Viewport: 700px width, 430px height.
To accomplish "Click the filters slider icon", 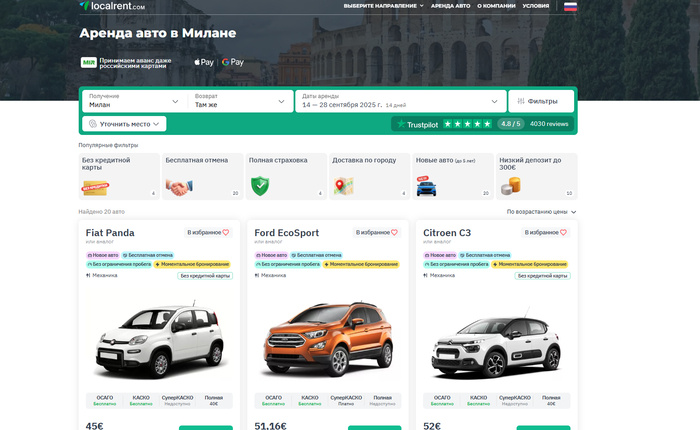I will pyautogui.click(x=521, y=101).
